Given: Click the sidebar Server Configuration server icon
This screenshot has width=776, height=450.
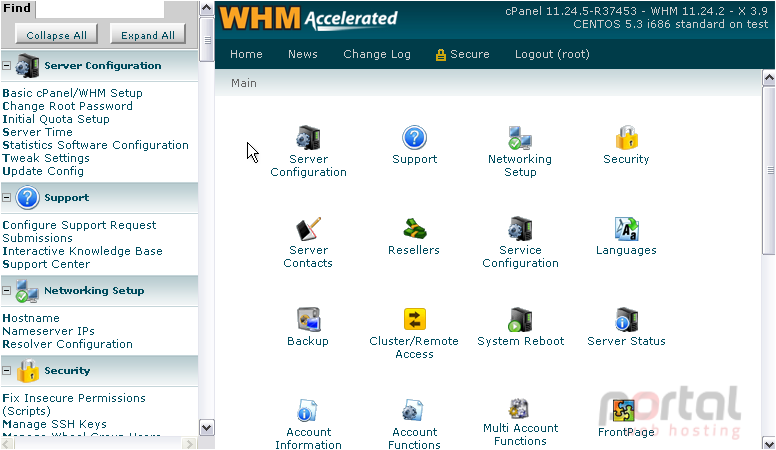Looking at the screenshot, I should pyautogui.click(x=27, y=66).
